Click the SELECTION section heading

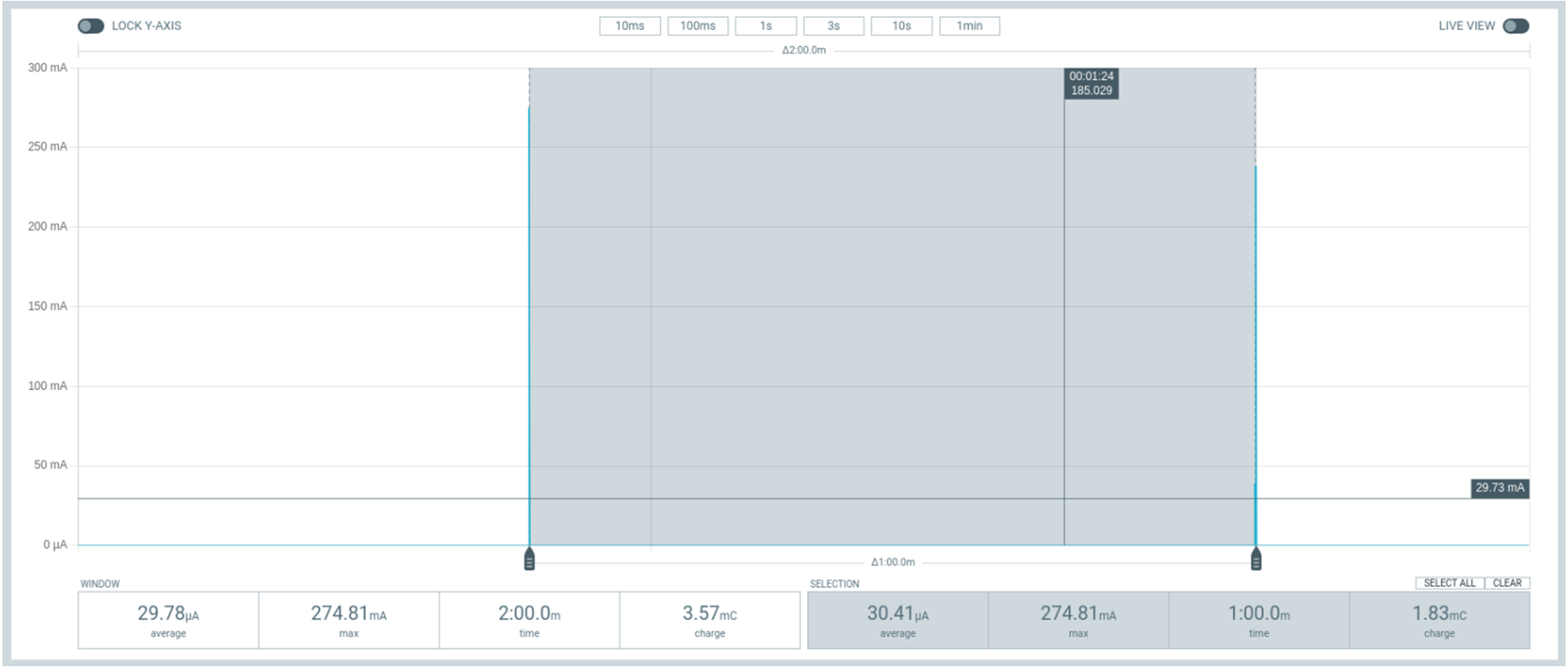click(835, 584)
